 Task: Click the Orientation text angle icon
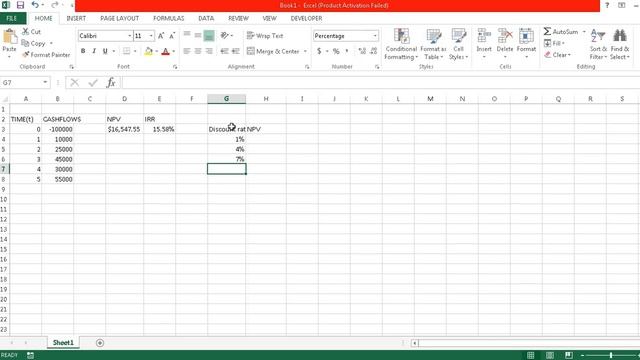(x=224, y=36)
